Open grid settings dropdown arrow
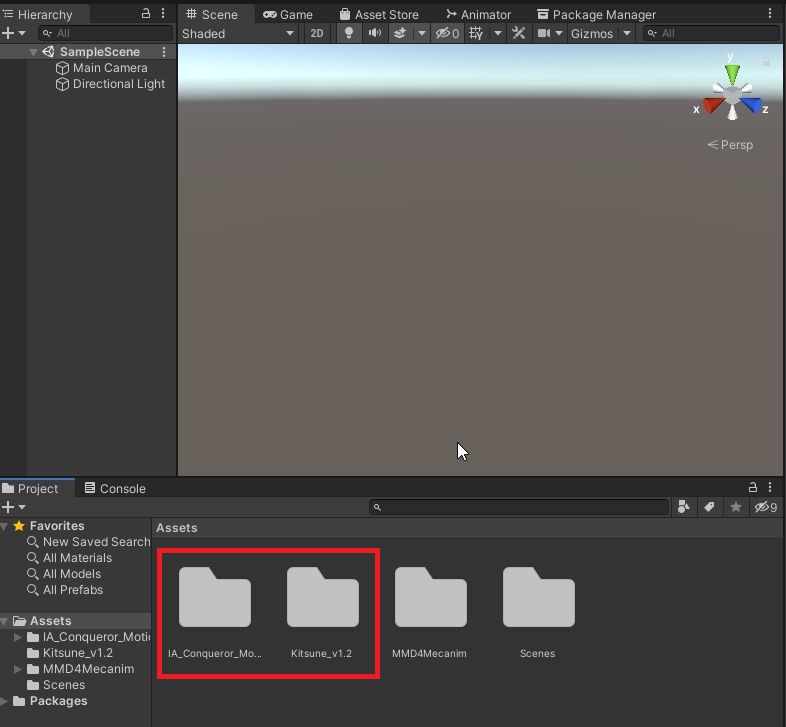Viewport: 786px width, 727px height. click(x=497, y=33)
